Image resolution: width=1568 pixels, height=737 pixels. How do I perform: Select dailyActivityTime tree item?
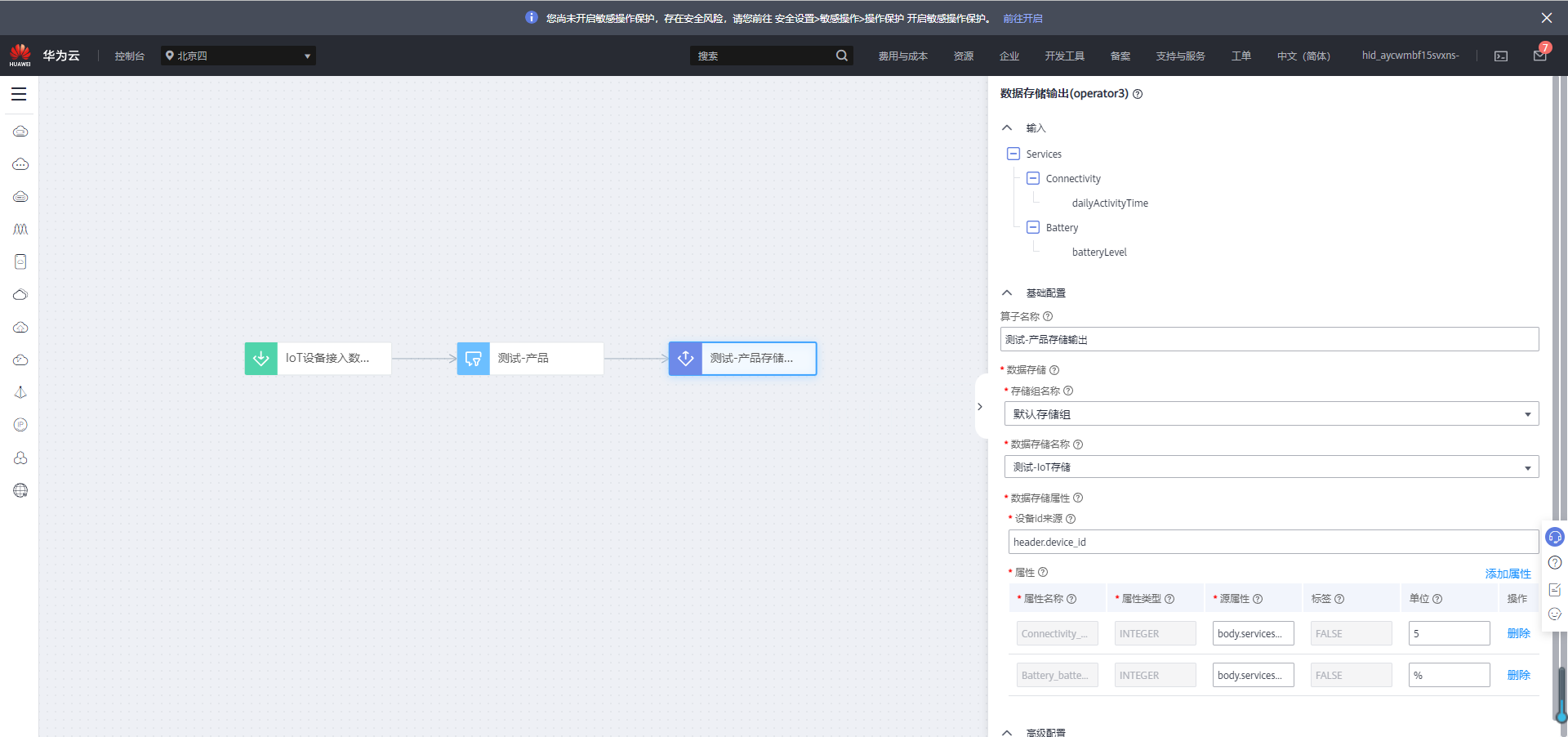(1110, 203)
